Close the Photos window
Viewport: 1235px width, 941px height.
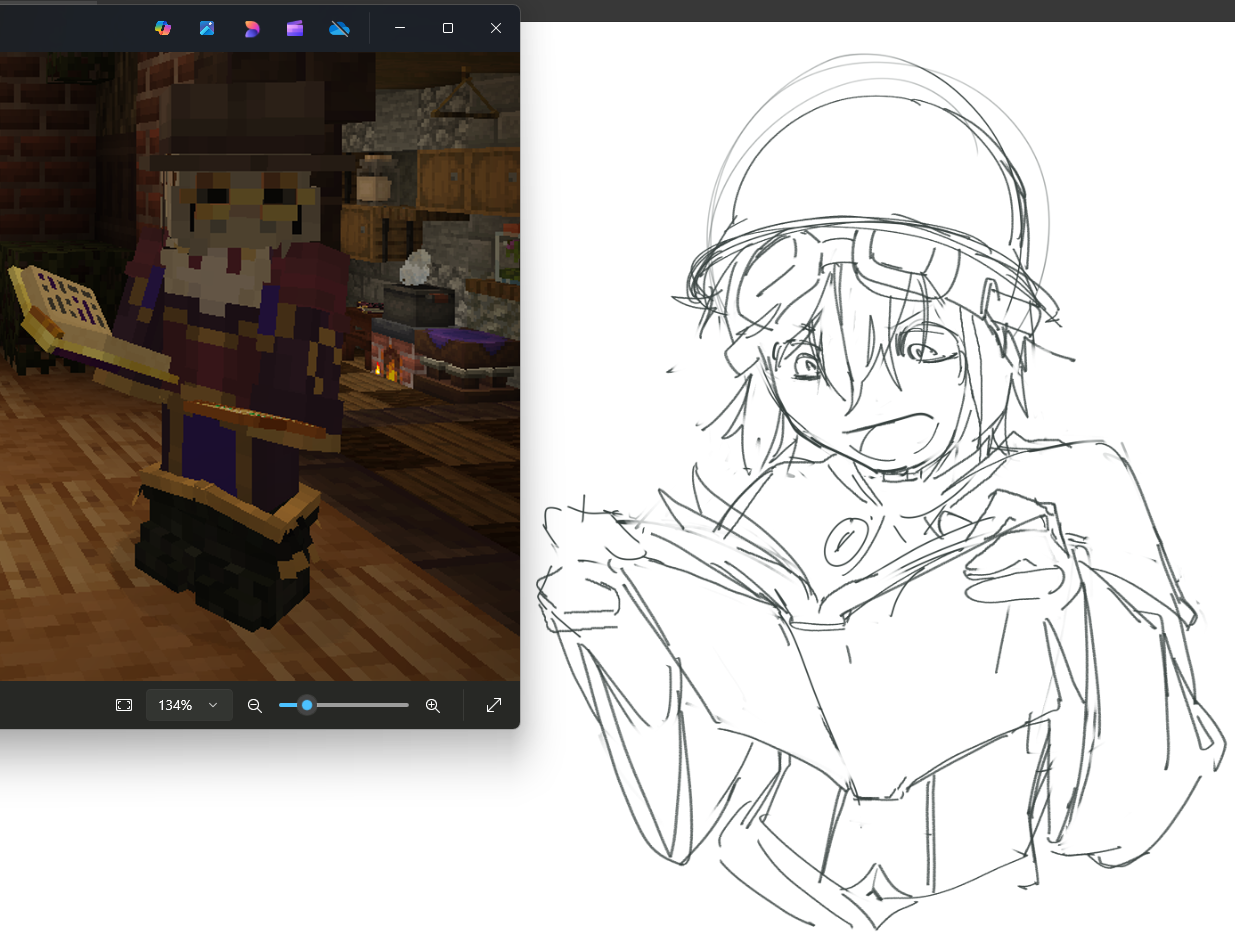click(496, 28)
